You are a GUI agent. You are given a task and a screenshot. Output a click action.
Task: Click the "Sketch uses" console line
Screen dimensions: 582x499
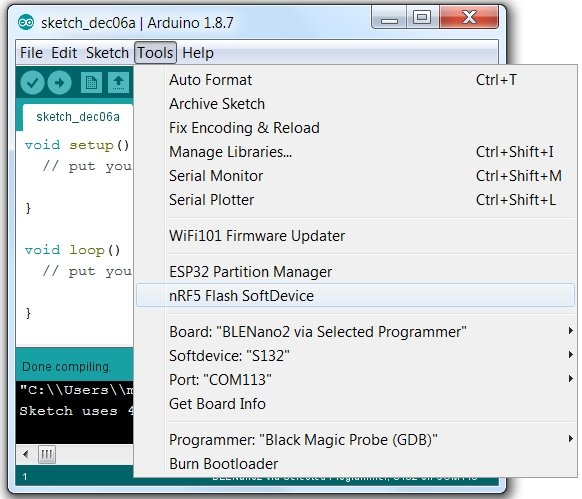pyautogui.click(x=76, y=411)
